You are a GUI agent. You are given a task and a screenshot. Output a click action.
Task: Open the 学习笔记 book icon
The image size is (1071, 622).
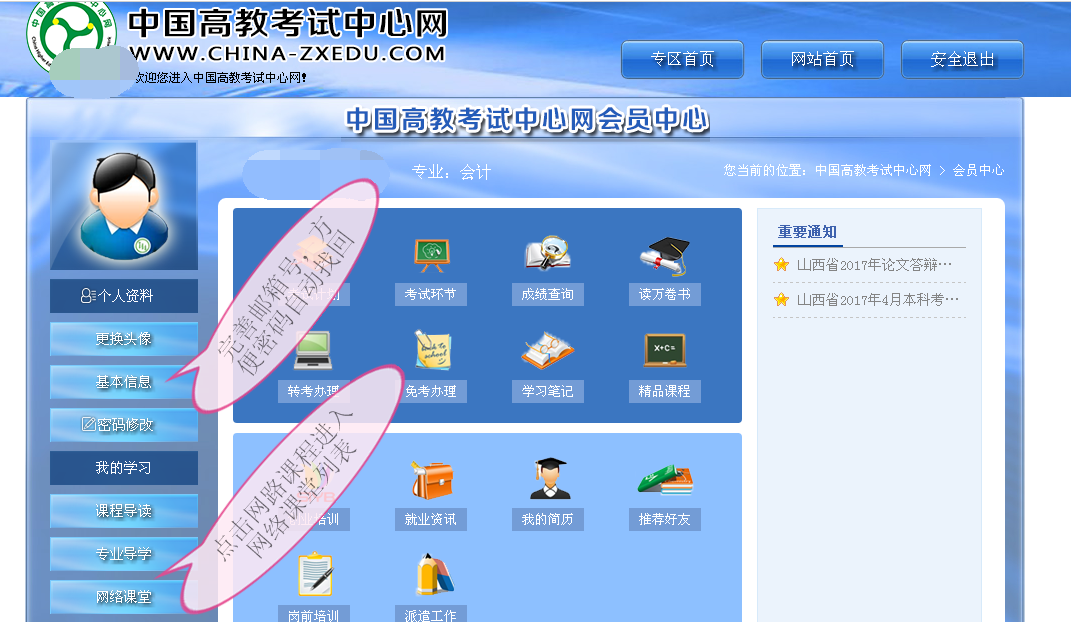[547, 351]
